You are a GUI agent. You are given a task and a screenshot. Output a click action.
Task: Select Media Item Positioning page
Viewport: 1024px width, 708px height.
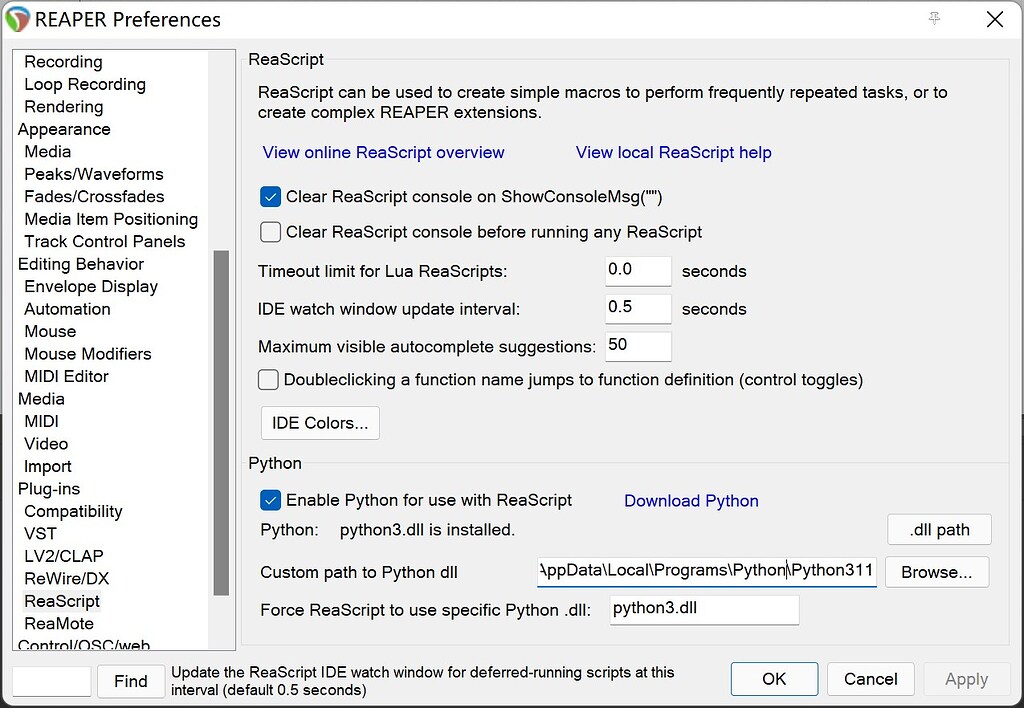(111, 219)
